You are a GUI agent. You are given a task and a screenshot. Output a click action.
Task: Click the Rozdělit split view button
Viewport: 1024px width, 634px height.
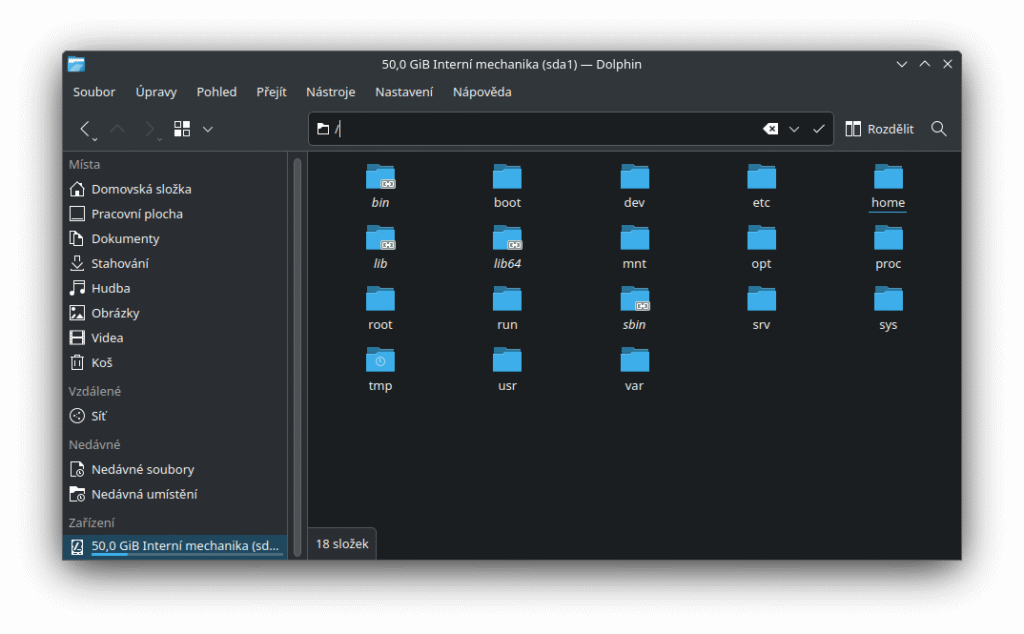[x=879, y=129]
